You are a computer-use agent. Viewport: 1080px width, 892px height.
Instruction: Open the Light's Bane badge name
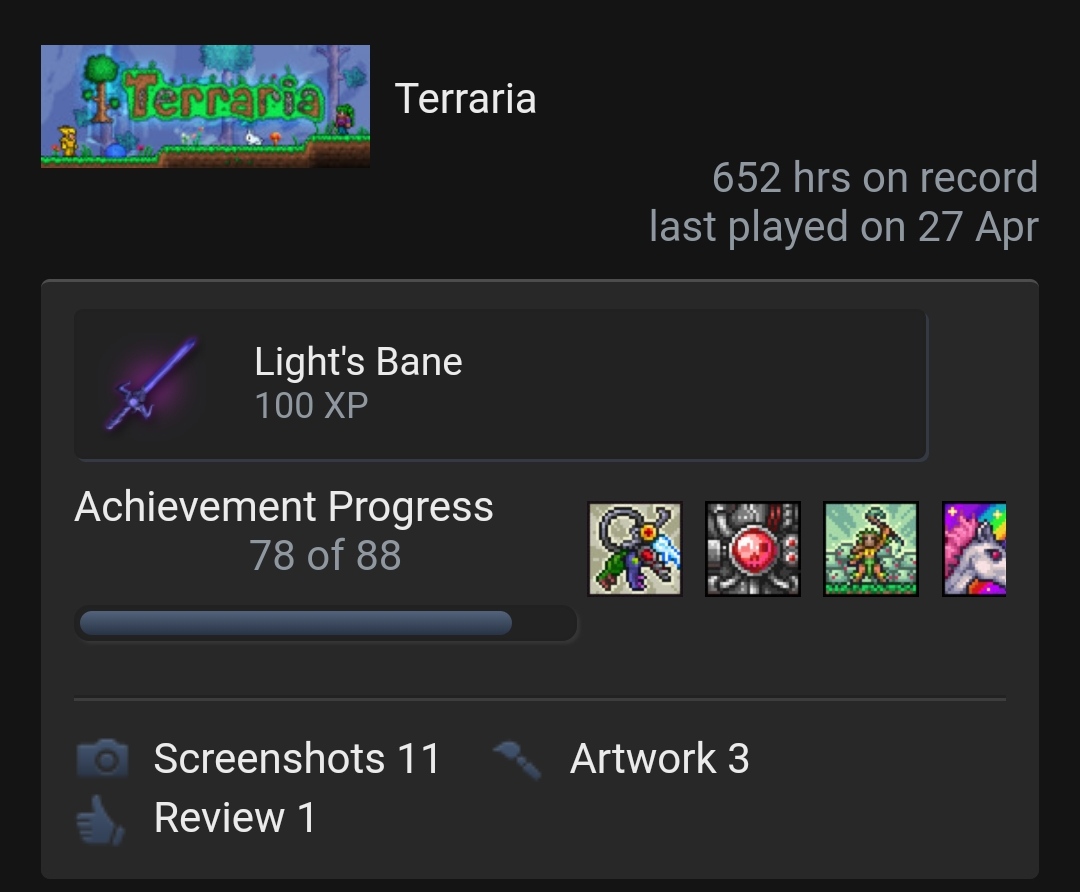(358, 362)
